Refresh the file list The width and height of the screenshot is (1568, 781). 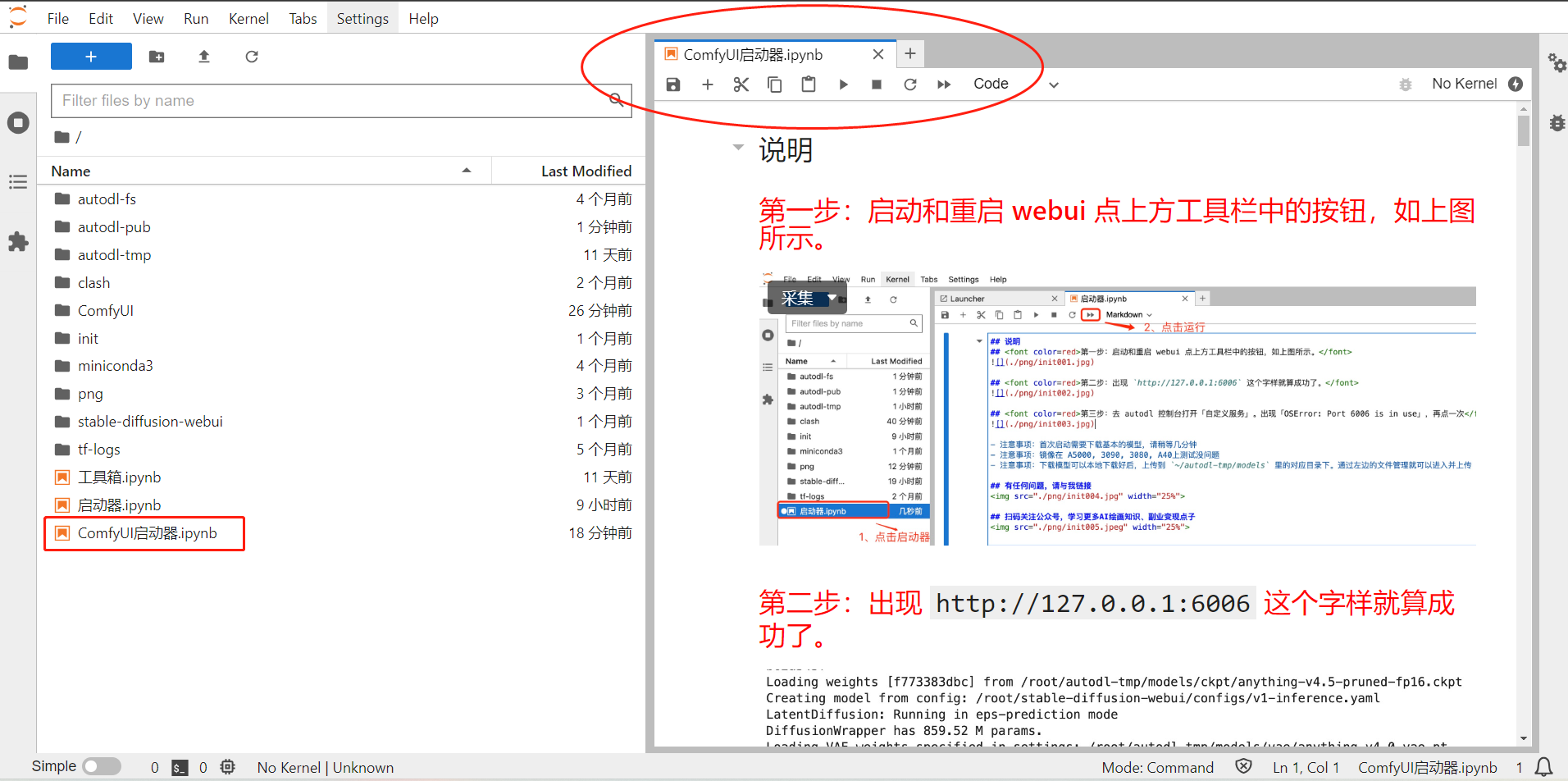point(252,57)
